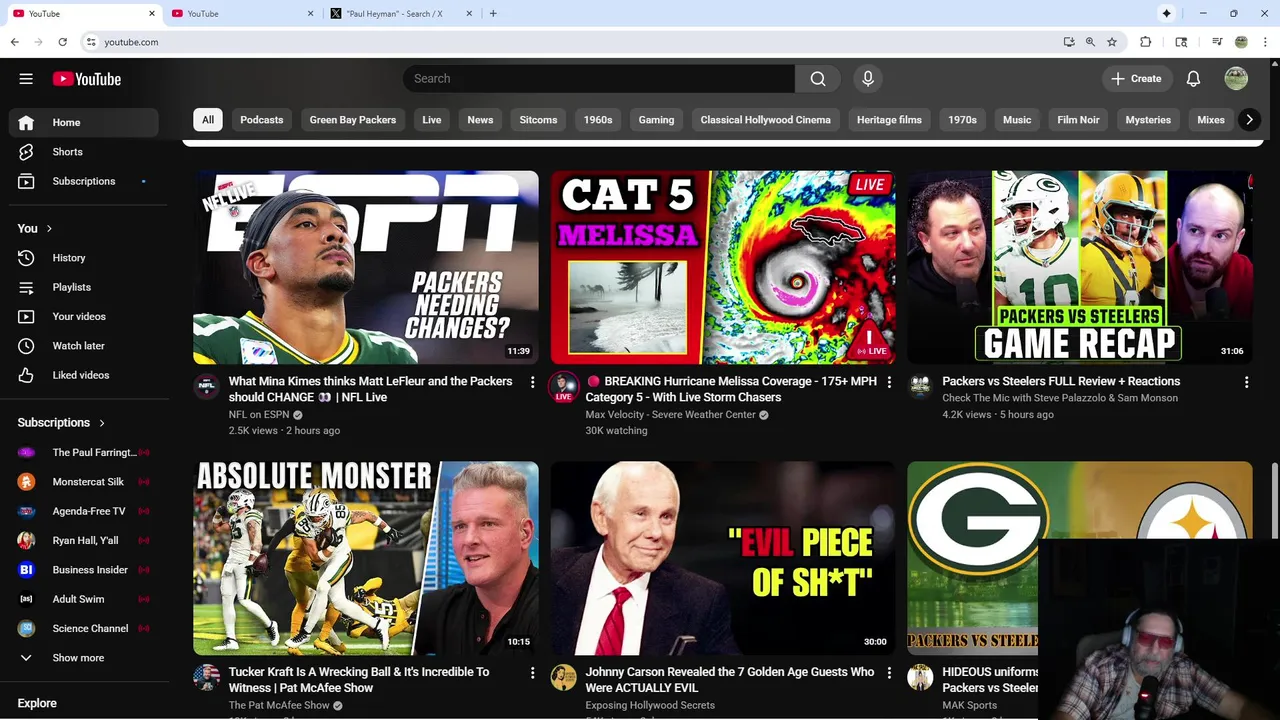Select the Film Noir filter chip
The width and height of the screenshot is (1280, 720).
click(1078, 120)
